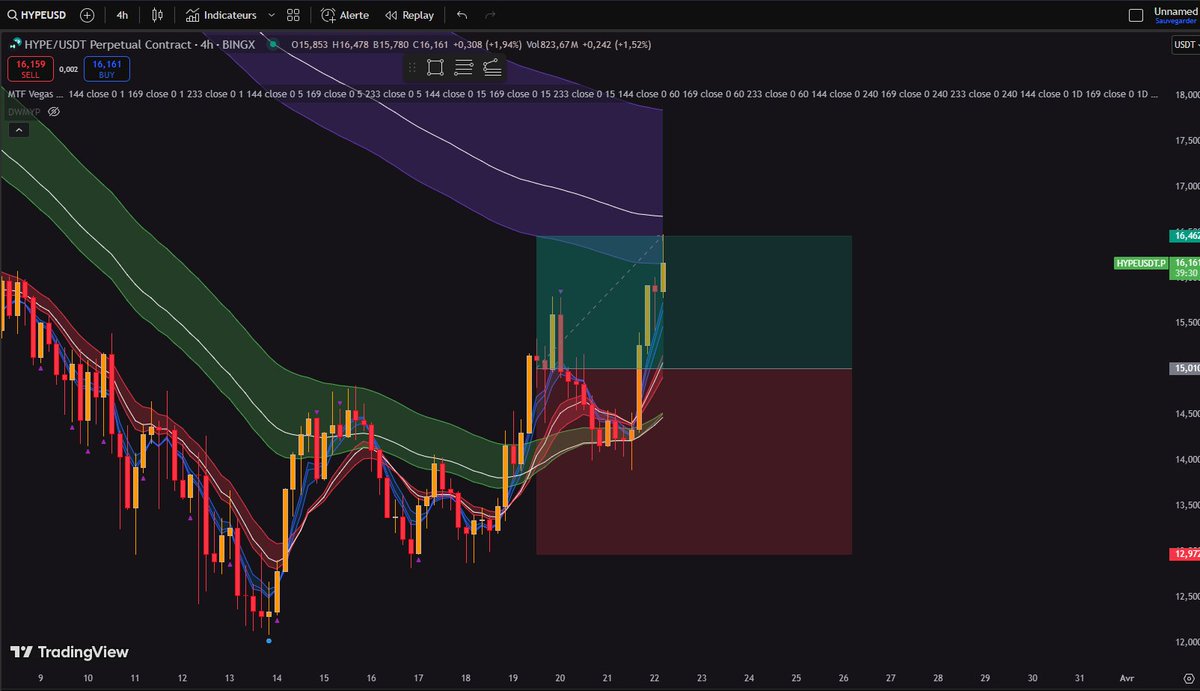Open the candlestick chart style menu
The width and height of the screenshot is (1200, 691).
[157, 15]
